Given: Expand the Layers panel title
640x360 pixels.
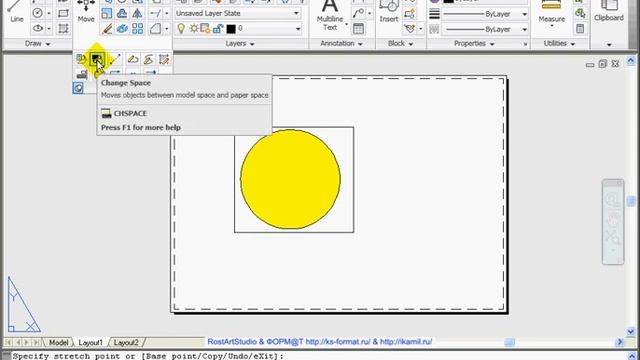Looking at the screenshot, I should click(240, 43).
